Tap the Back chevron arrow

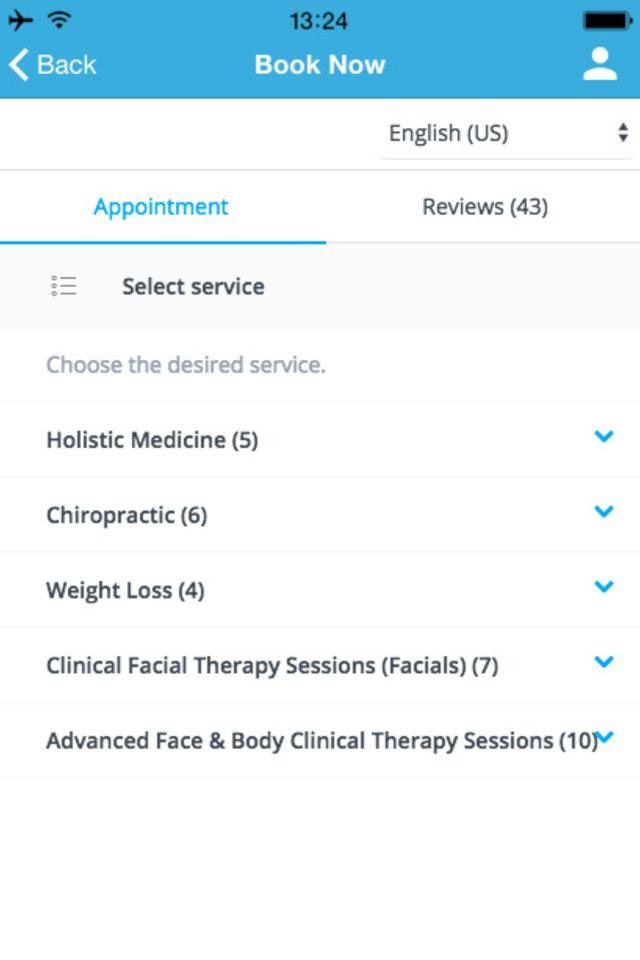click(18, 65)
